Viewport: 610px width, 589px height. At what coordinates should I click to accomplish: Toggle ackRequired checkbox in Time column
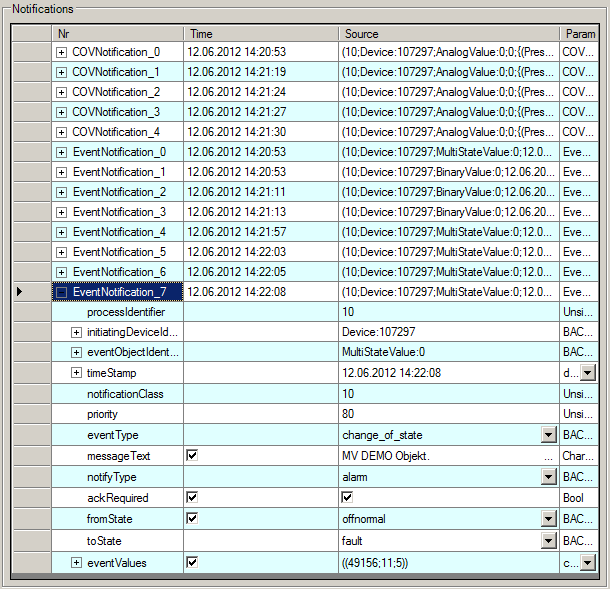[192, 497]
